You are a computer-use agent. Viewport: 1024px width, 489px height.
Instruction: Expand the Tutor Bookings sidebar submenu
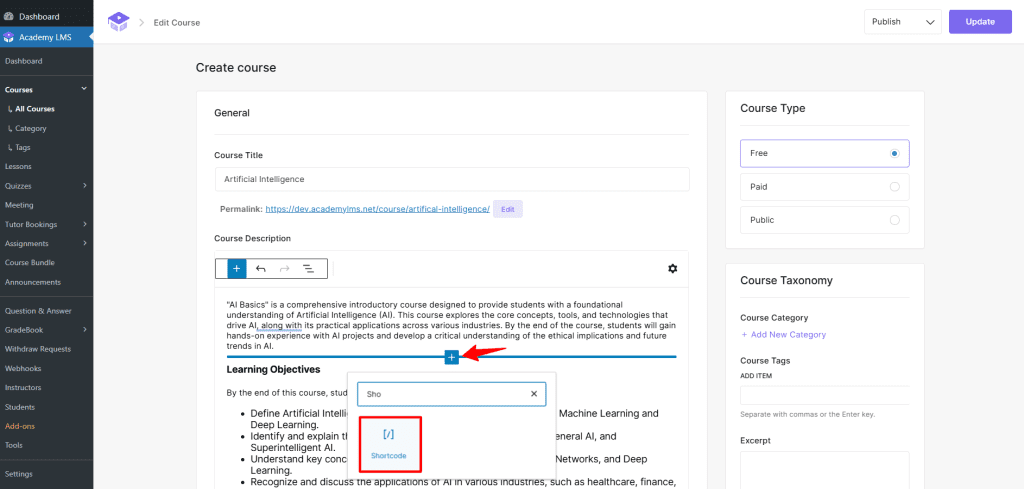(x=84, y=224)
